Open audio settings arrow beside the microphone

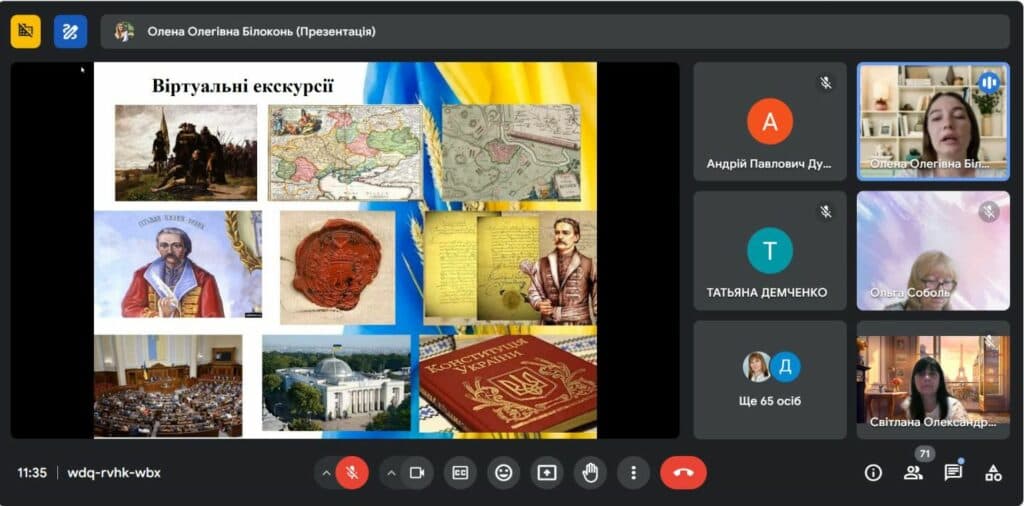(326, 473)
